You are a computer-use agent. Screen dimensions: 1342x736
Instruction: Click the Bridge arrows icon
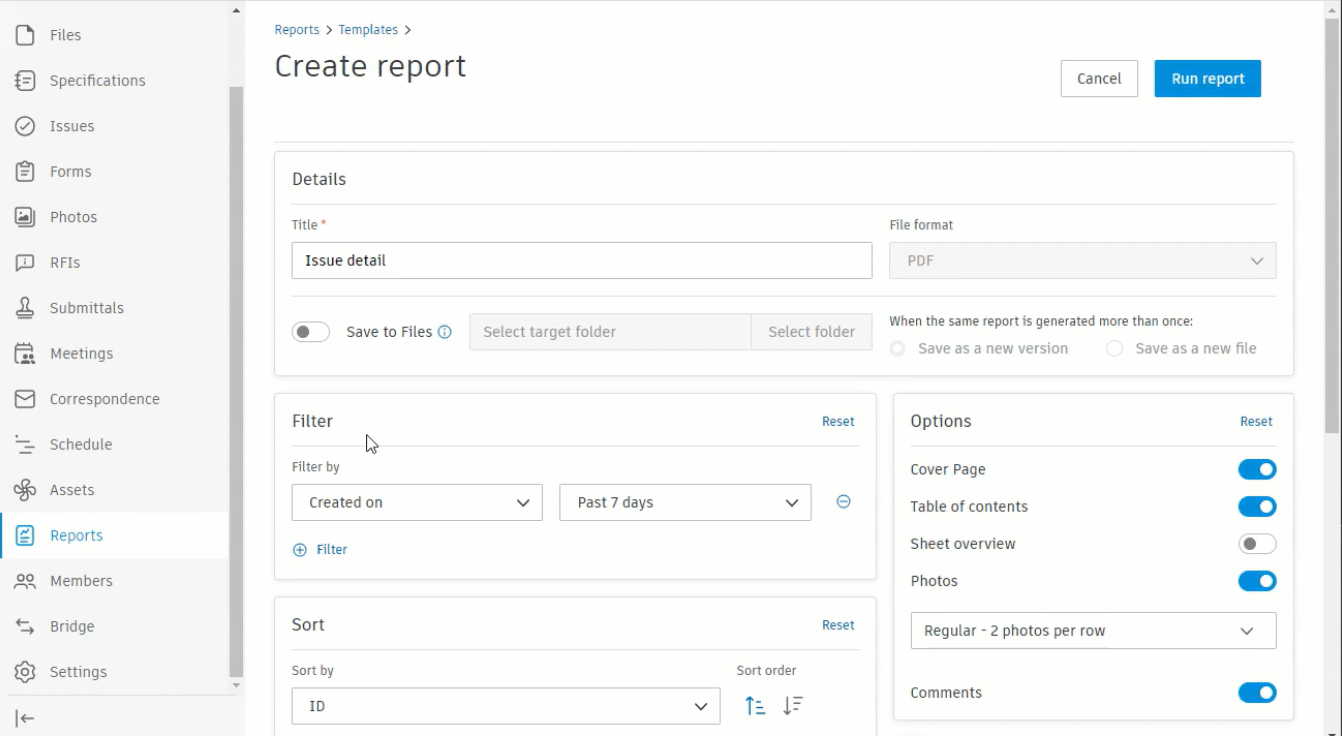point(25,626)
